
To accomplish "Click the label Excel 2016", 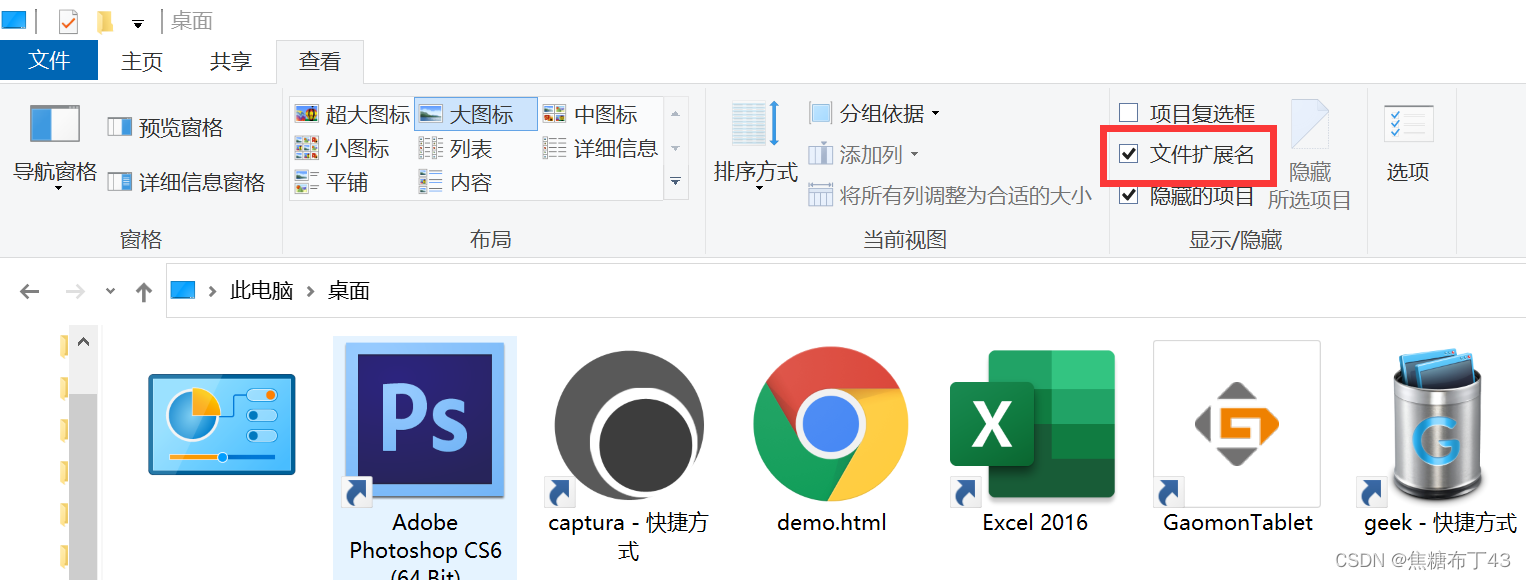I will [x=1034, y=523].
